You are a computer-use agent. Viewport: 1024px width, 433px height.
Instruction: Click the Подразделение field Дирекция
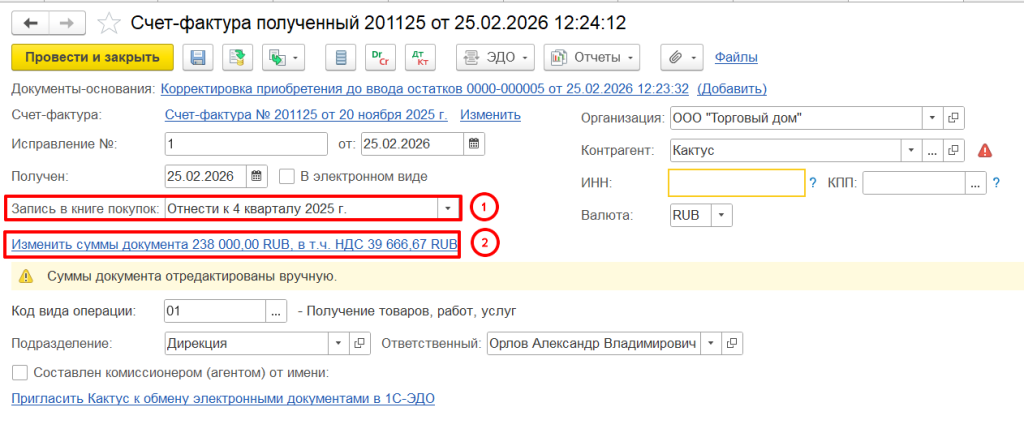(246, 343)
